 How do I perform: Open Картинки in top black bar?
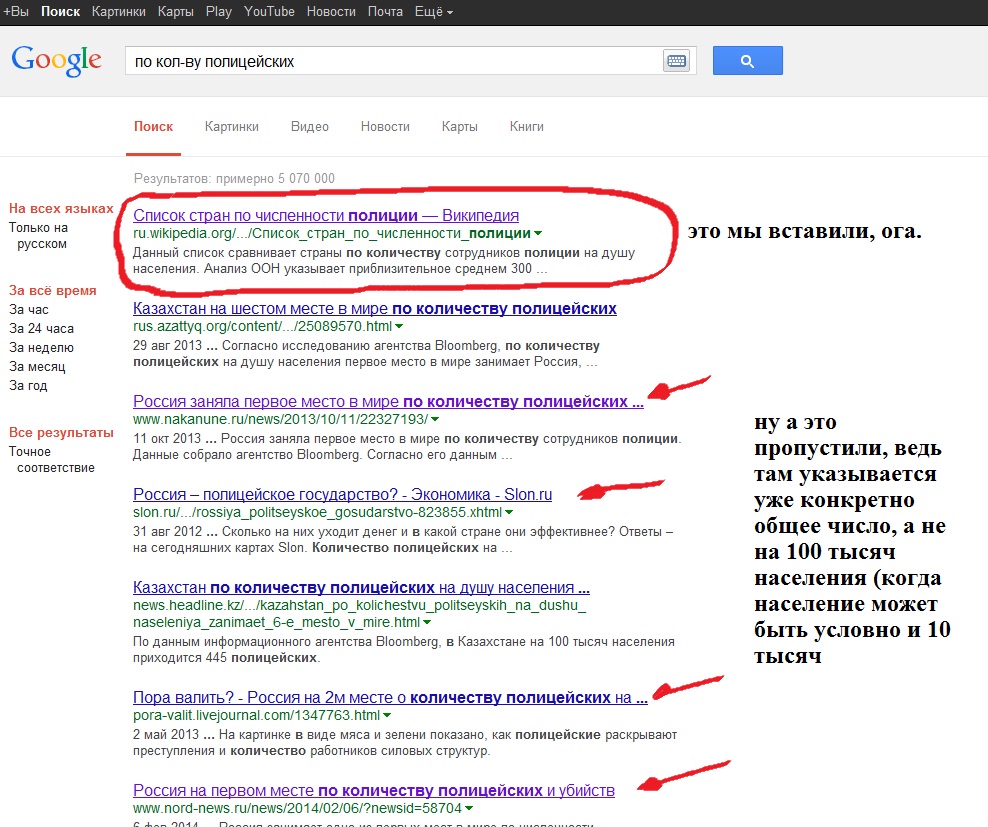point(118,11)
